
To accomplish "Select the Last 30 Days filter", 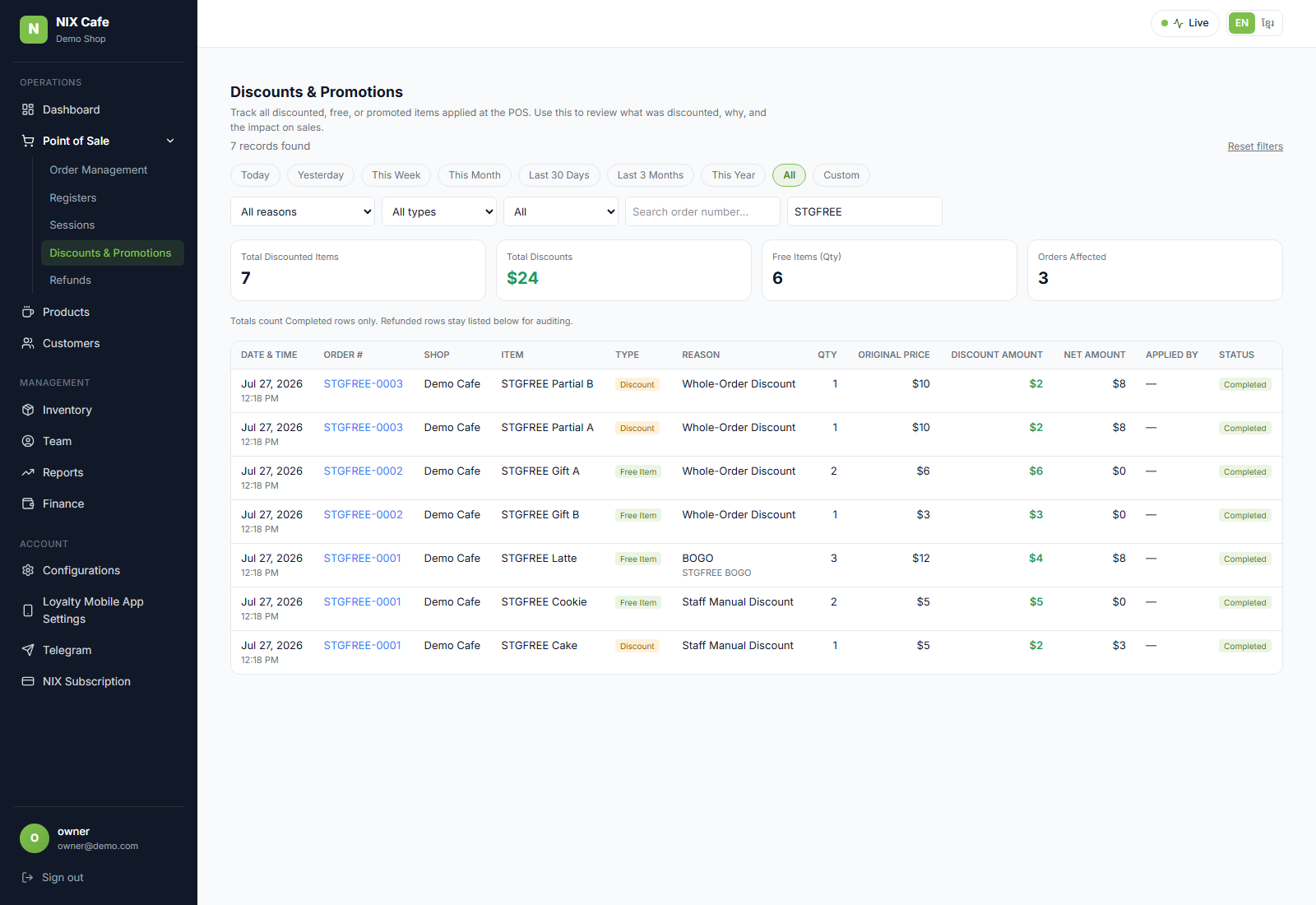I will tap(559, 175).
